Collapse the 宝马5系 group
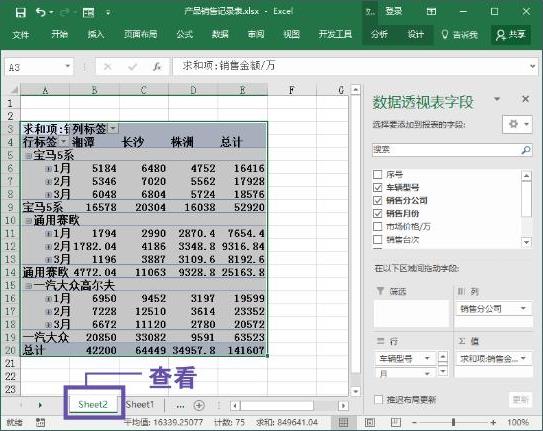The image size is (543, 431). pos(28,156)
